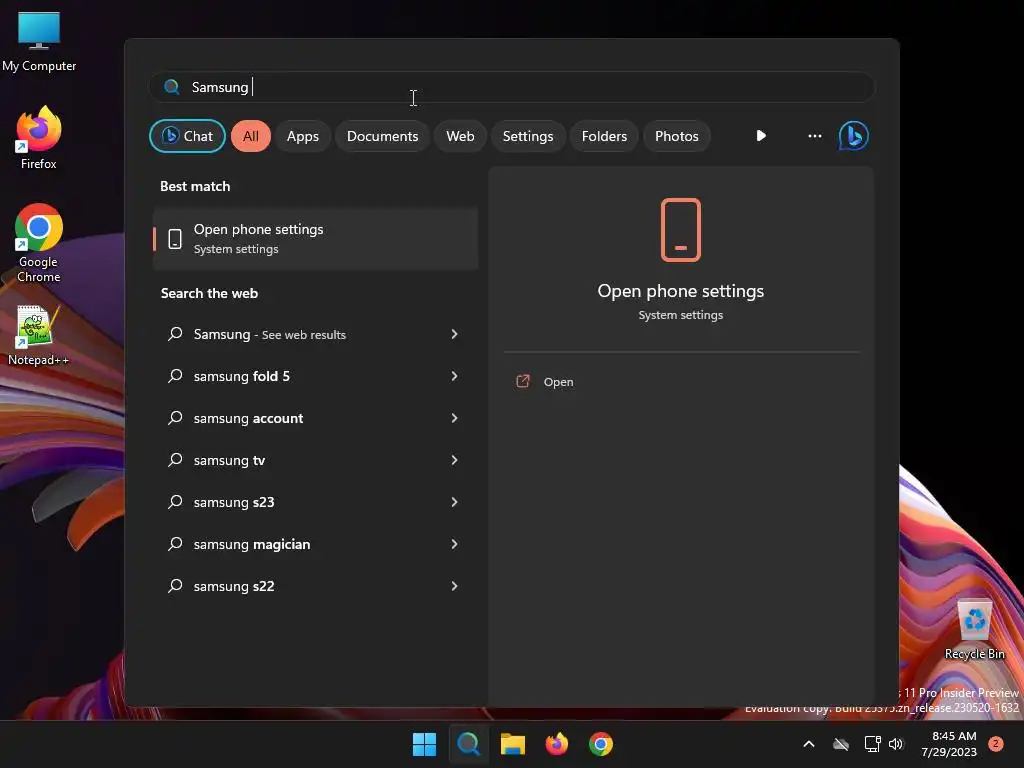1024x768 pixels.
Task: Switch to the Web filter tab
Action: (460, 136)
